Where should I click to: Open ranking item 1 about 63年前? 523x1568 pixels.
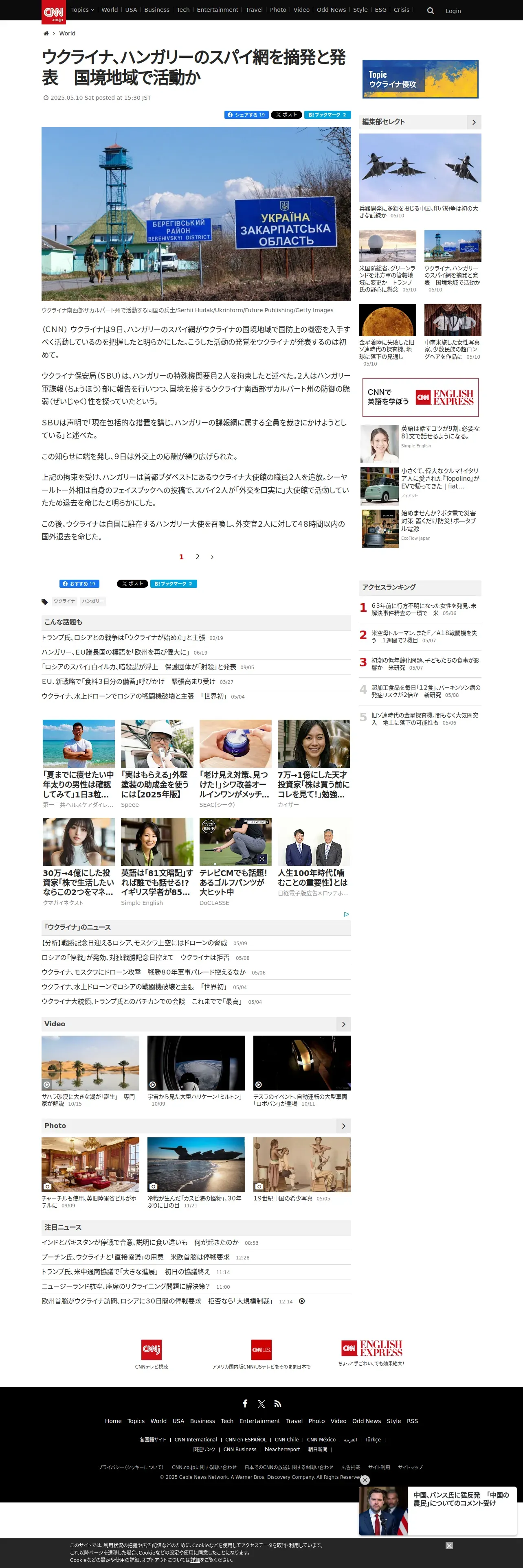pyautogui.click(x=424, y=609)
